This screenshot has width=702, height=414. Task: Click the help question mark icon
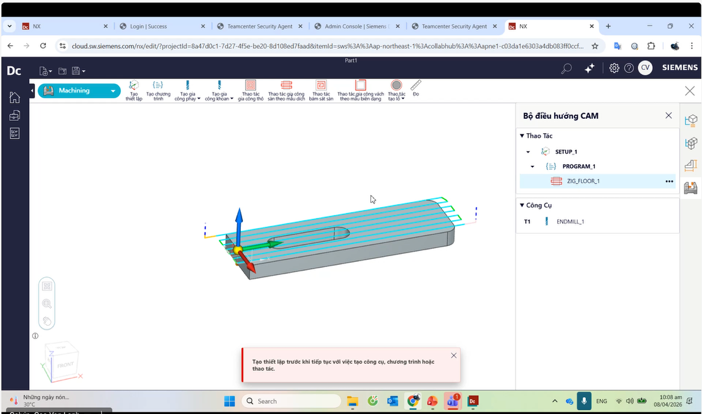pyautogui.click(x=629, y=69)
